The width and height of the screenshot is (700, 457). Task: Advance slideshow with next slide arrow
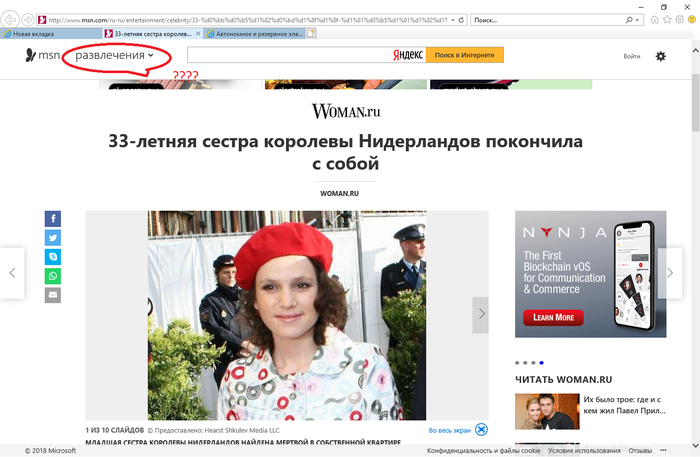click(x=481, y=315)
